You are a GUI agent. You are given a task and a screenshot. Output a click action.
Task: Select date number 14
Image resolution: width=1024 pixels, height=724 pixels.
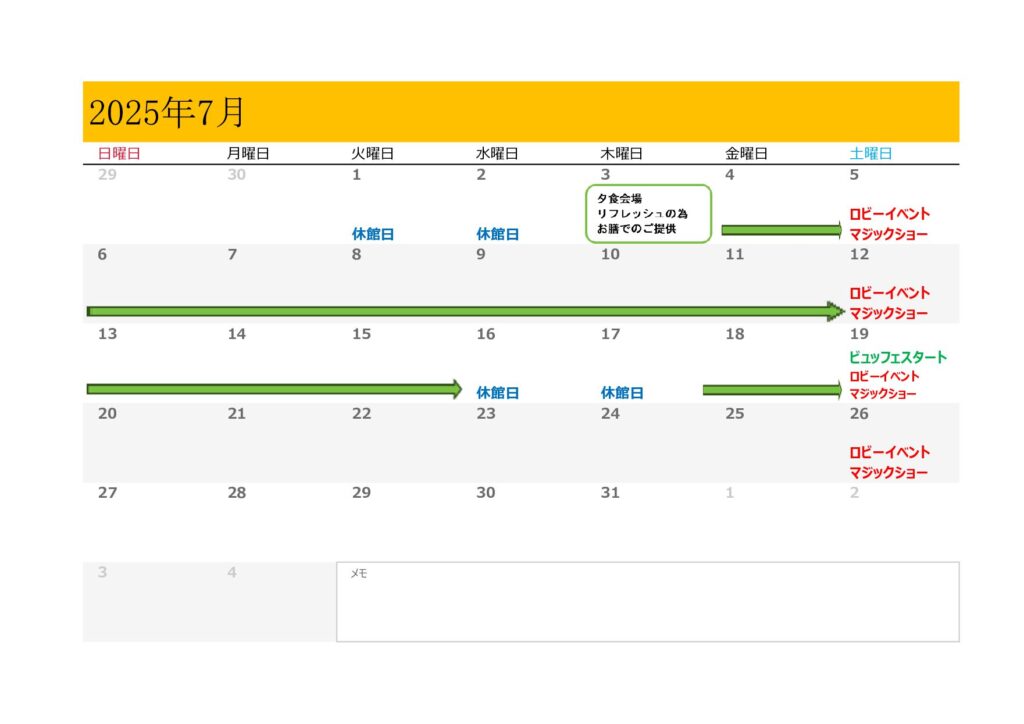tap(236, 334)
